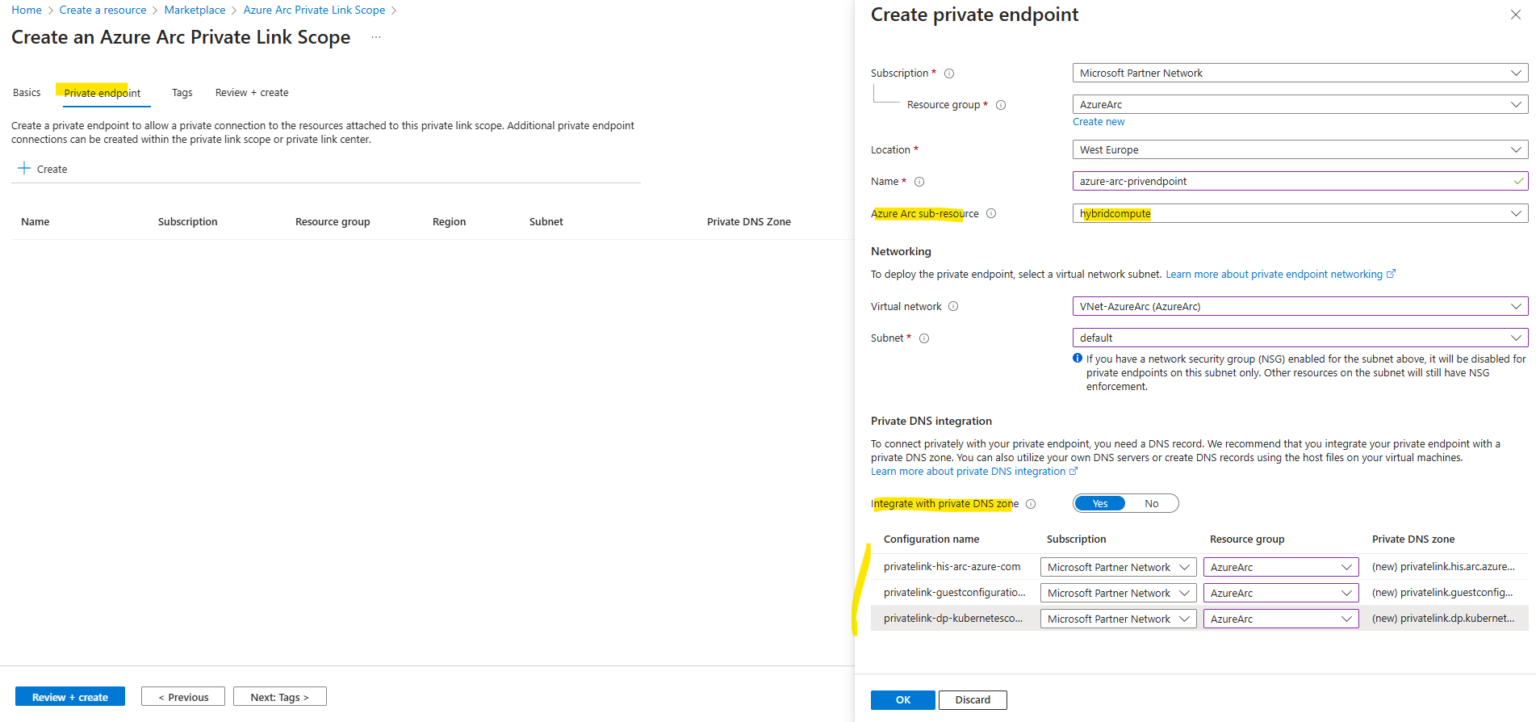Click the Name field info icon
The image size is (1536, 722).
(919, 182)
